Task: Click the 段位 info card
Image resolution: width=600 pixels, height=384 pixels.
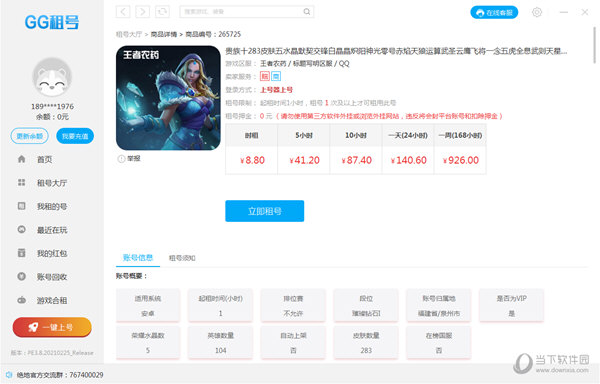Action: tap(366, 306)
